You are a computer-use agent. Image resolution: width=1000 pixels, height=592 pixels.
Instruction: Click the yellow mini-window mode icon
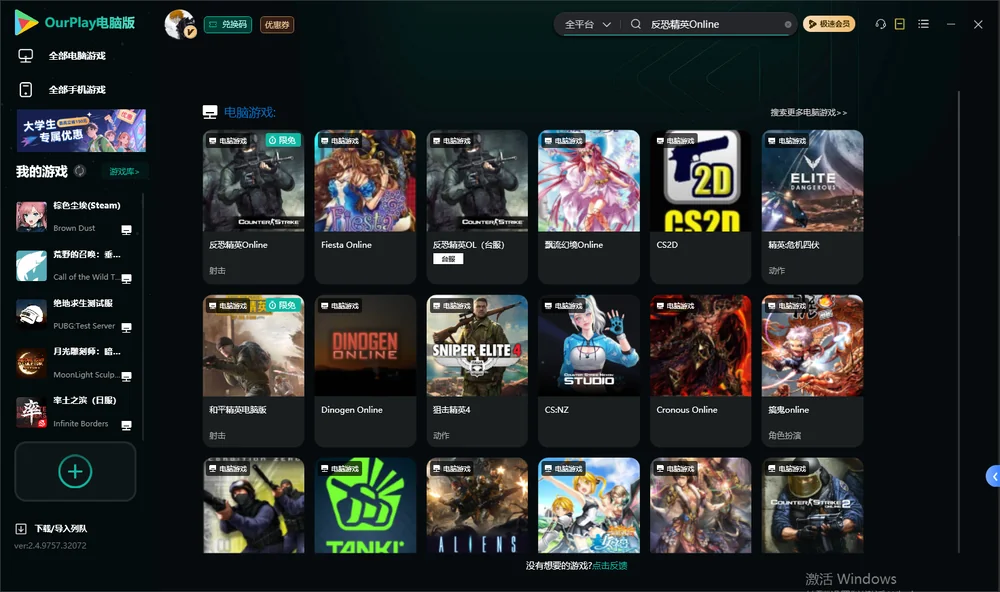[899, 24]
